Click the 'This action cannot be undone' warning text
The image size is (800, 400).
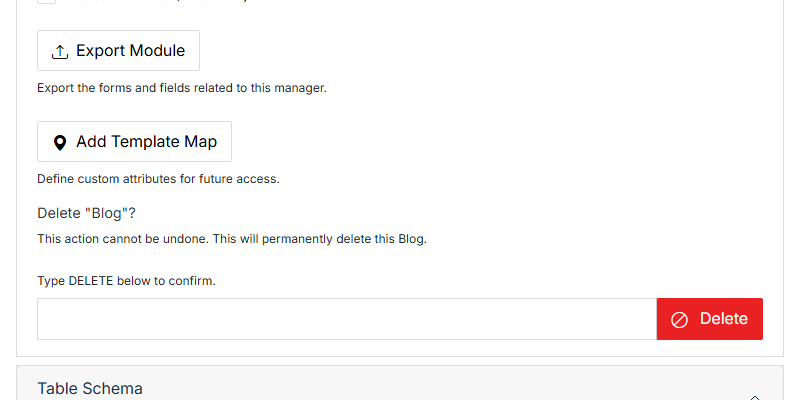point(232,239)
